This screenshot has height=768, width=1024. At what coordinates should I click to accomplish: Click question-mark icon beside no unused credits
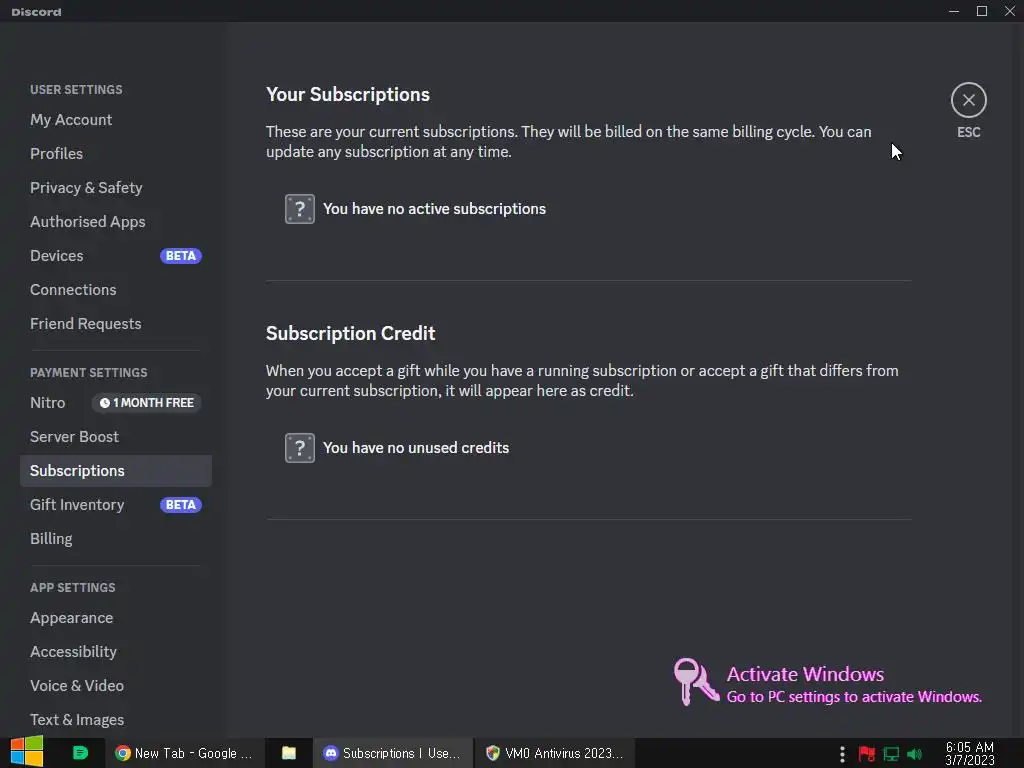tap(300, 448)
